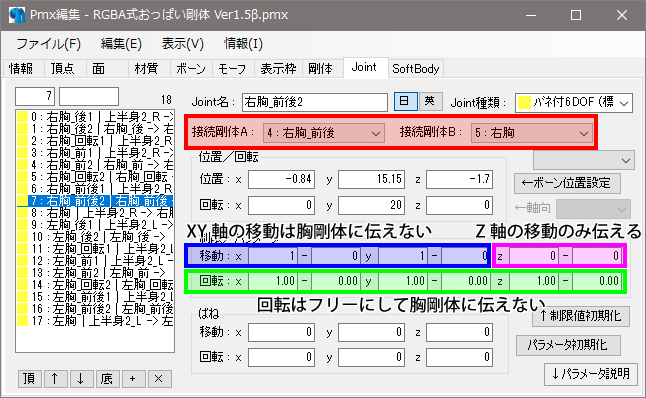Click the パラメータ初期化 button
The height and width of the screenshot is (398, 646).
(568, 345)
